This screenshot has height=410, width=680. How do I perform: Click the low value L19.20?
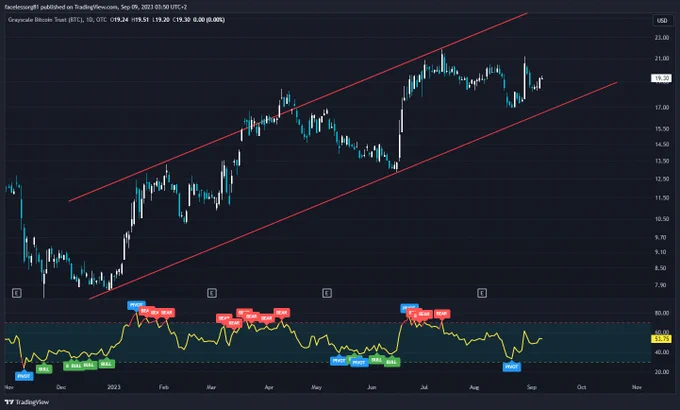(161, 20)
